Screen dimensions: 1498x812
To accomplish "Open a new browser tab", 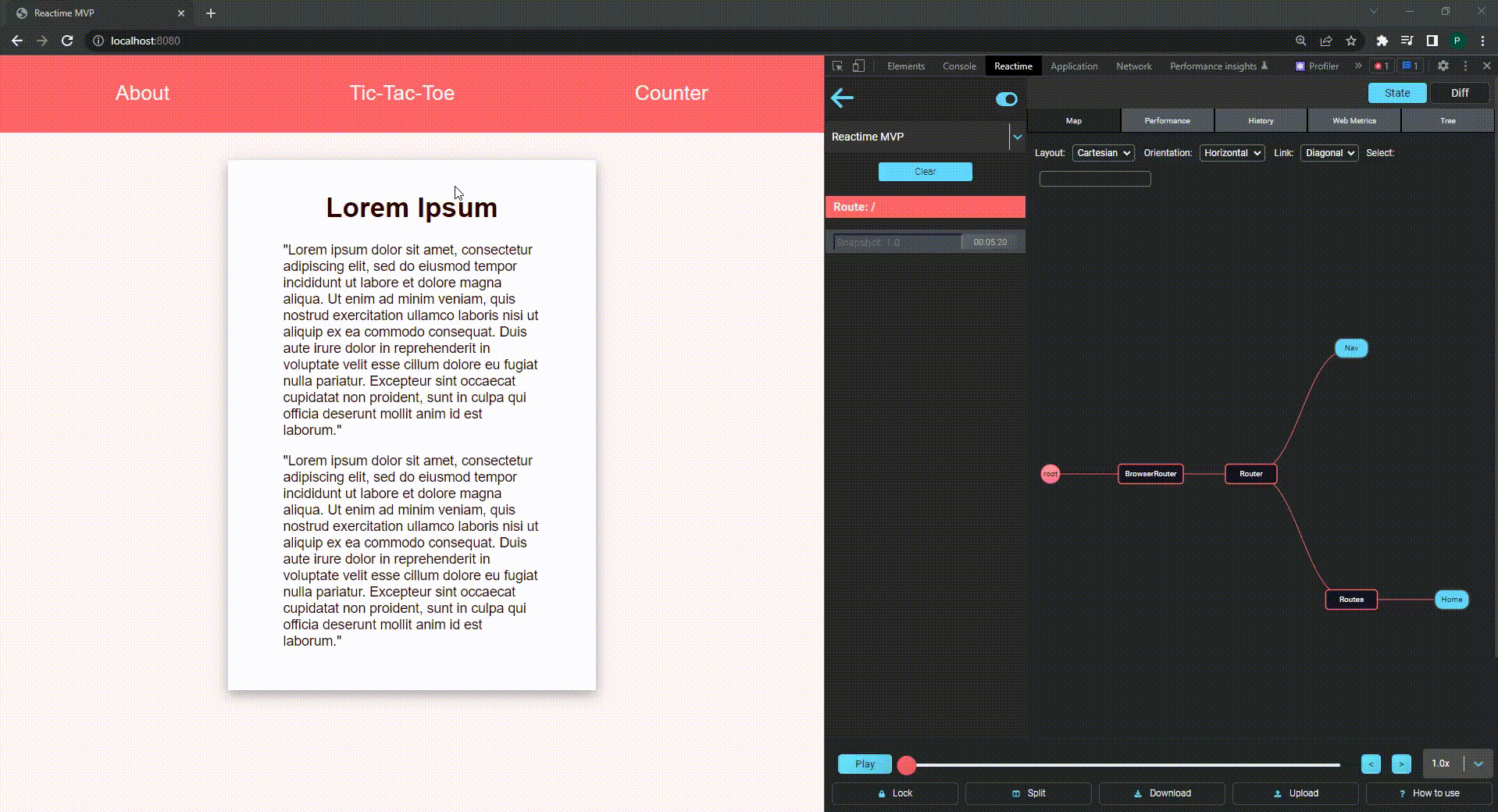I will tap(211, 13).
